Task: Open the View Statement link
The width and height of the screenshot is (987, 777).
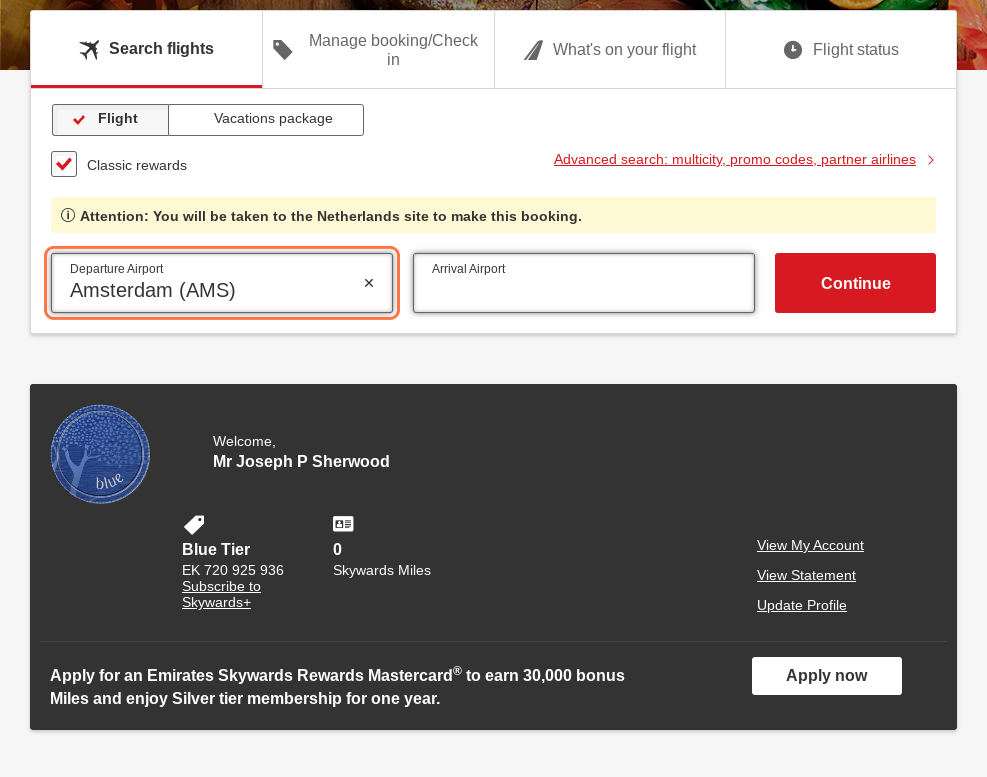Action: click(x=806, y=576)
